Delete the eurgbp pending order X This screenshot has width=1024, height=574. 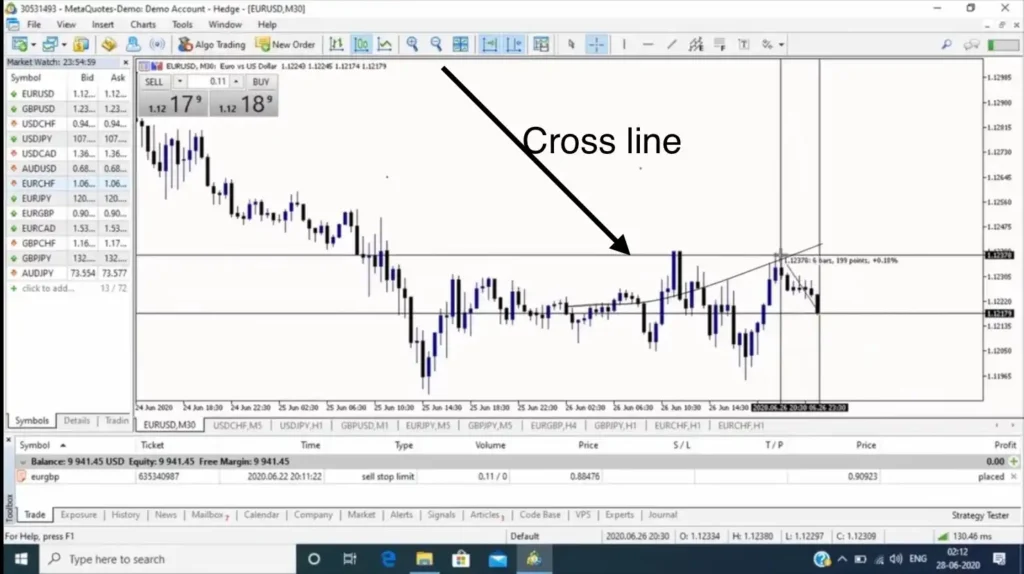point(1014,477)
